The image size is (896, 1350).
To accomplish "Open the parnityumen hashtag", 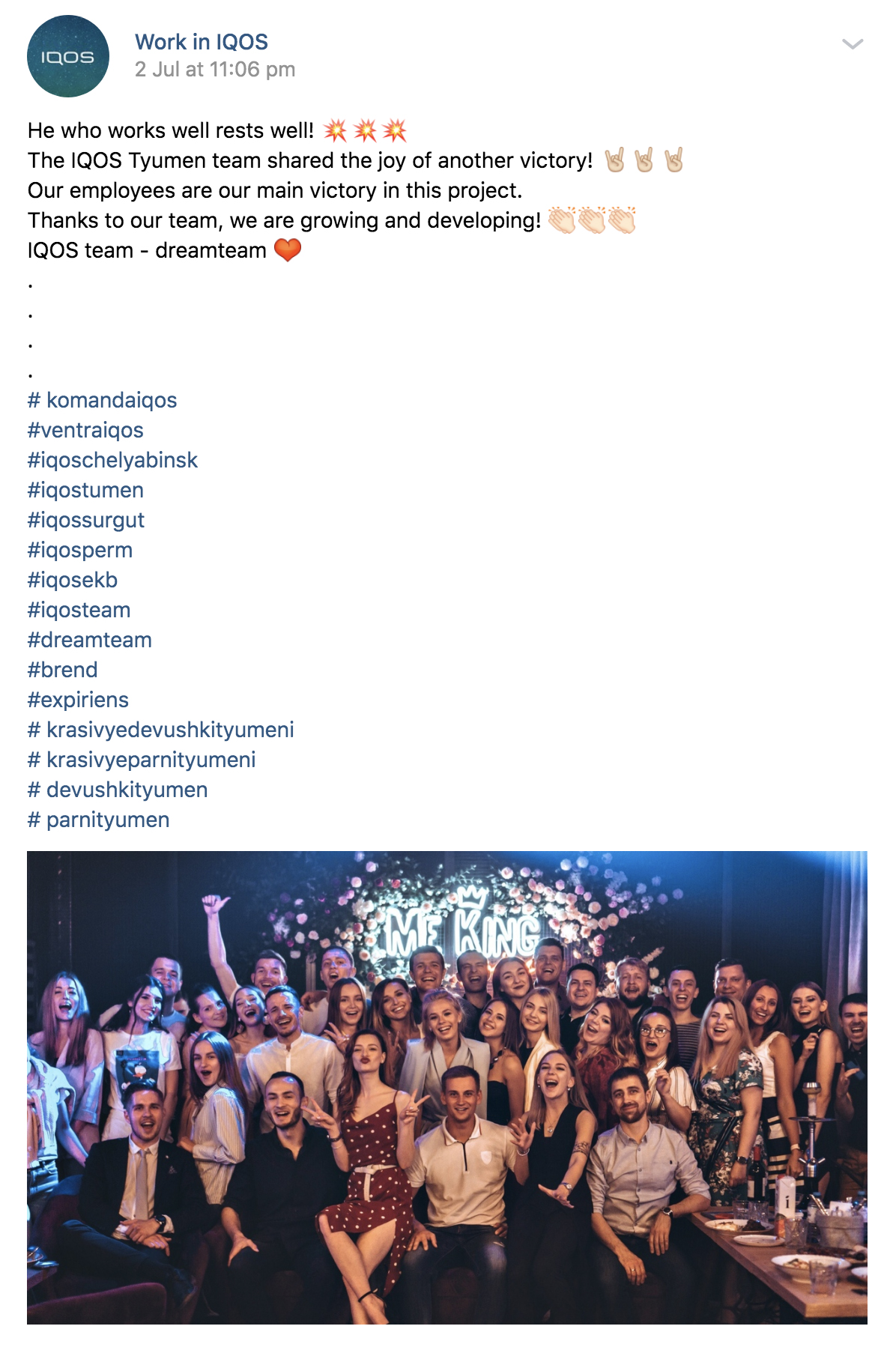I will click(x=99, y=820).
